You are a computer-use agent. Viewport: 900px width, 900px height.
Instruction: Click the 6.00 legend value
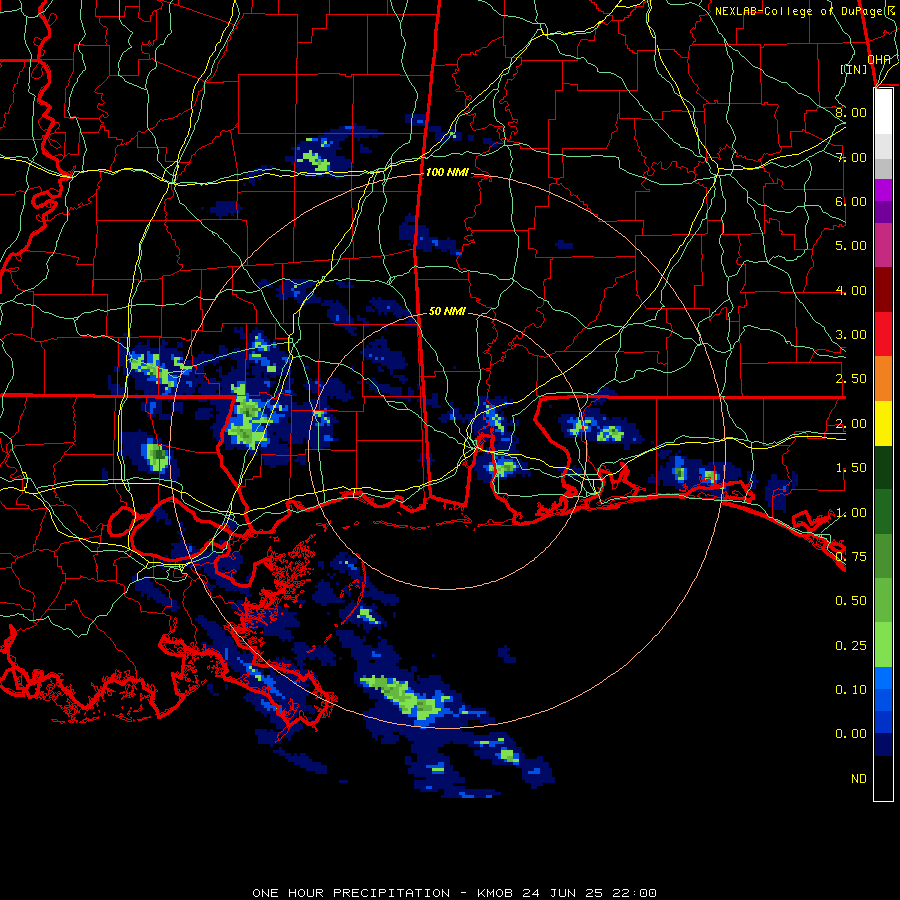[851, 201]
